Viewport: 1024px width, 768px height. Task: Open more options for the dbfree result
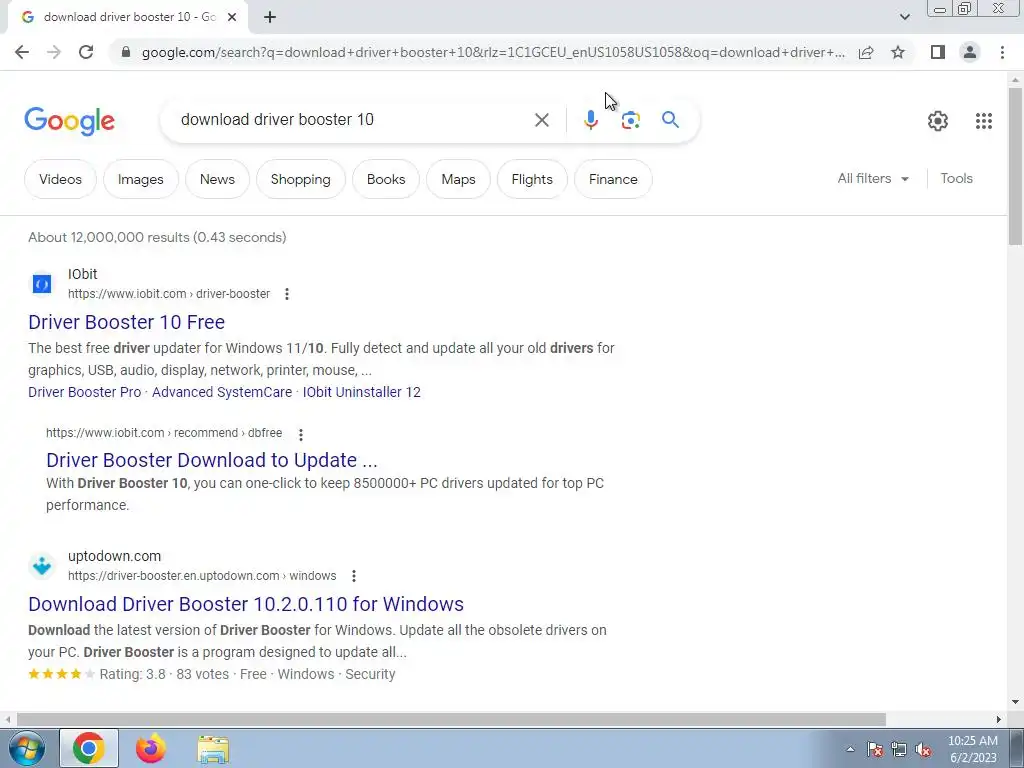(x=300, y=434)
